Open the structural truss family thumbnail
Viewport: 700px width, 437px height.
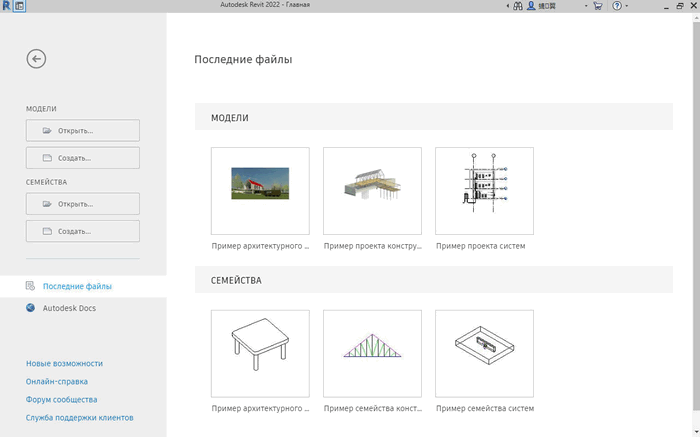click(372, 353)
